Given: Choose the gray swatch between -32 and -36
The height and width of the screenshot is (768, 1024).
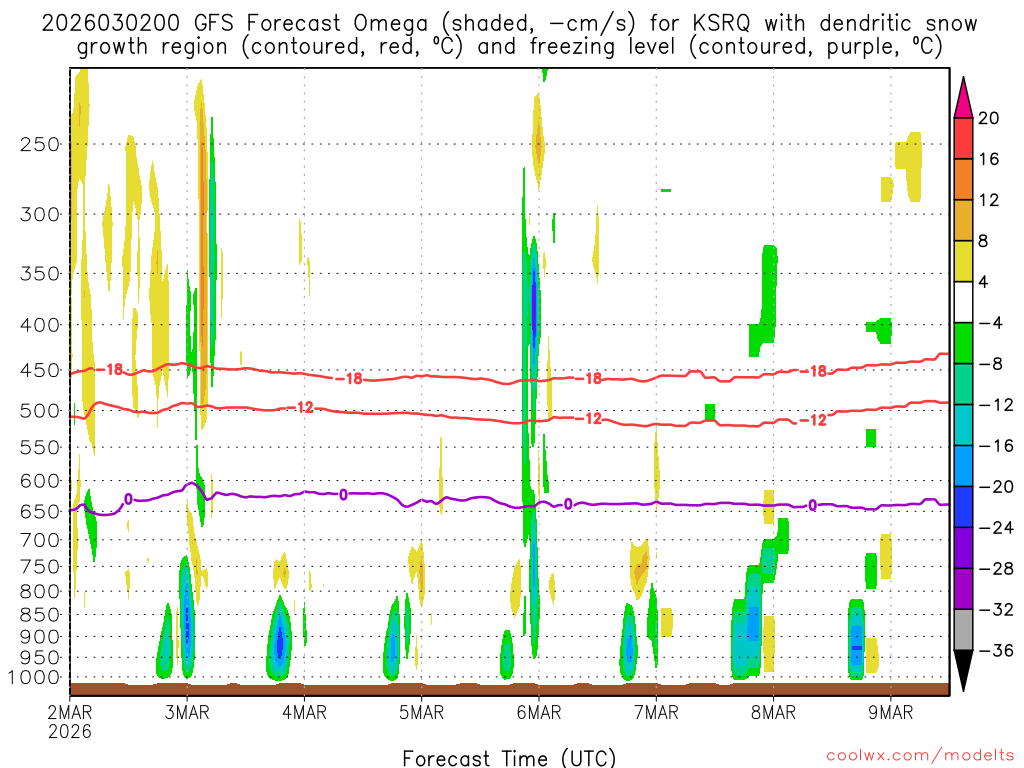Looking at the screenshot, I should [963, 630].
